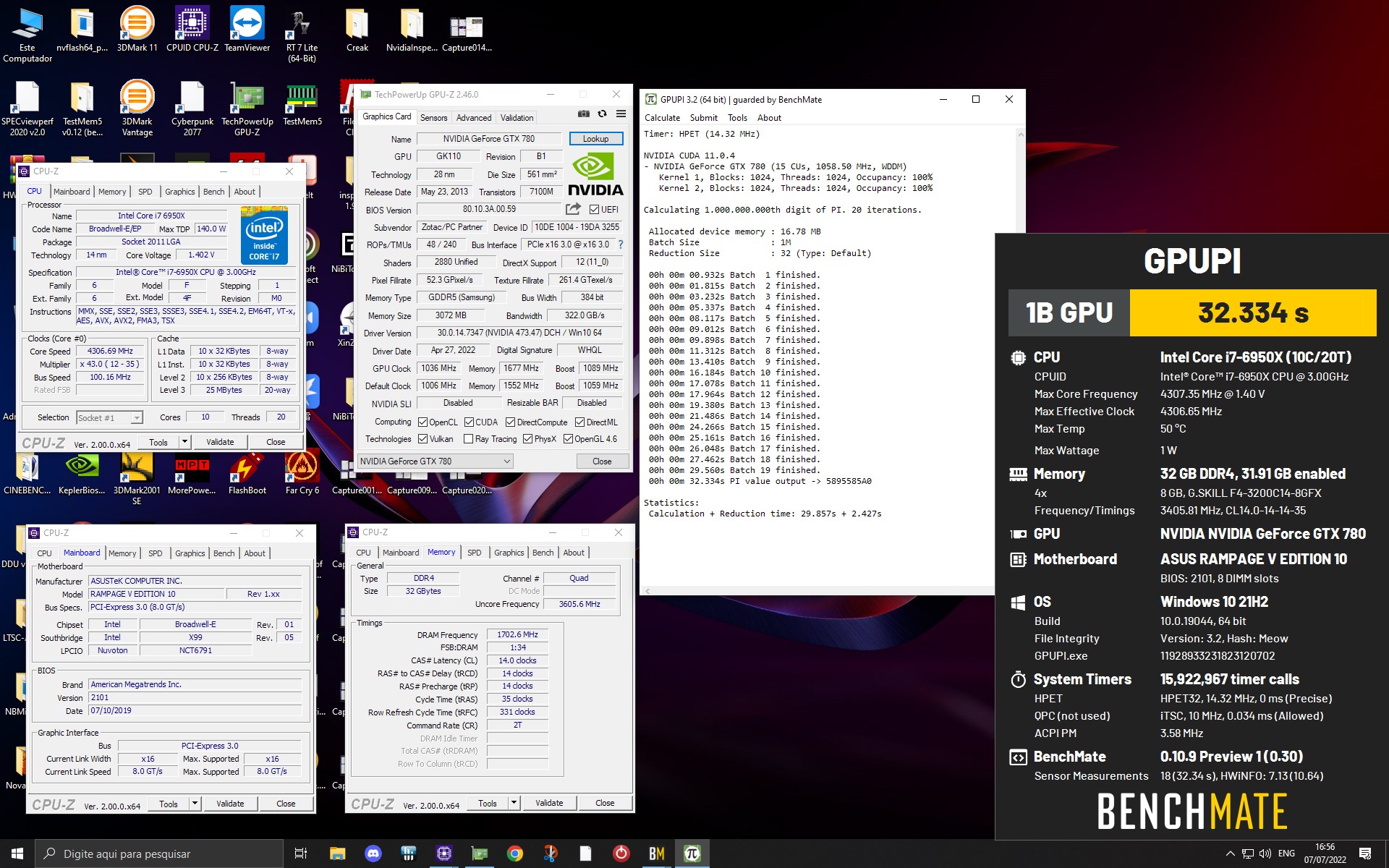This screenshot has height=868, width=1389.
Task: Open the GPU selection dropdown in GPU-Z
Action: tap(436, 461)
